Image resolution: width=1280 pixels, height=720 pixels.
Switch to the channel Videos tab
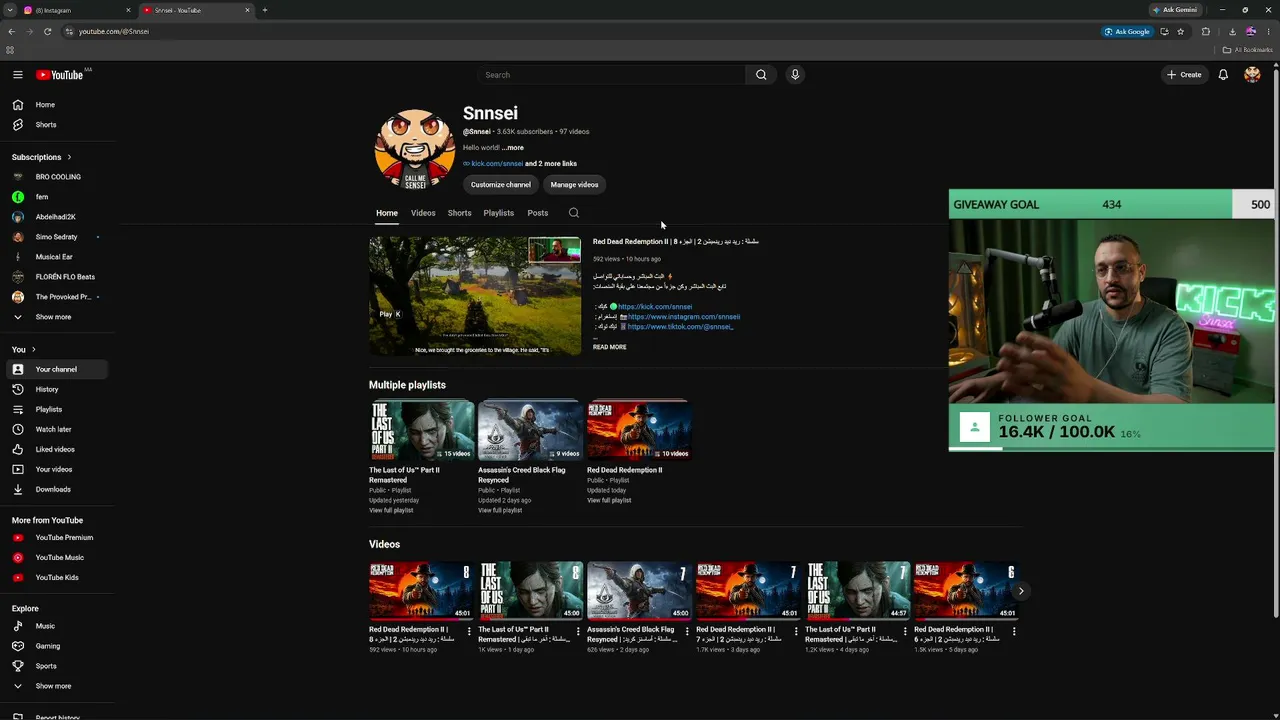423,213
